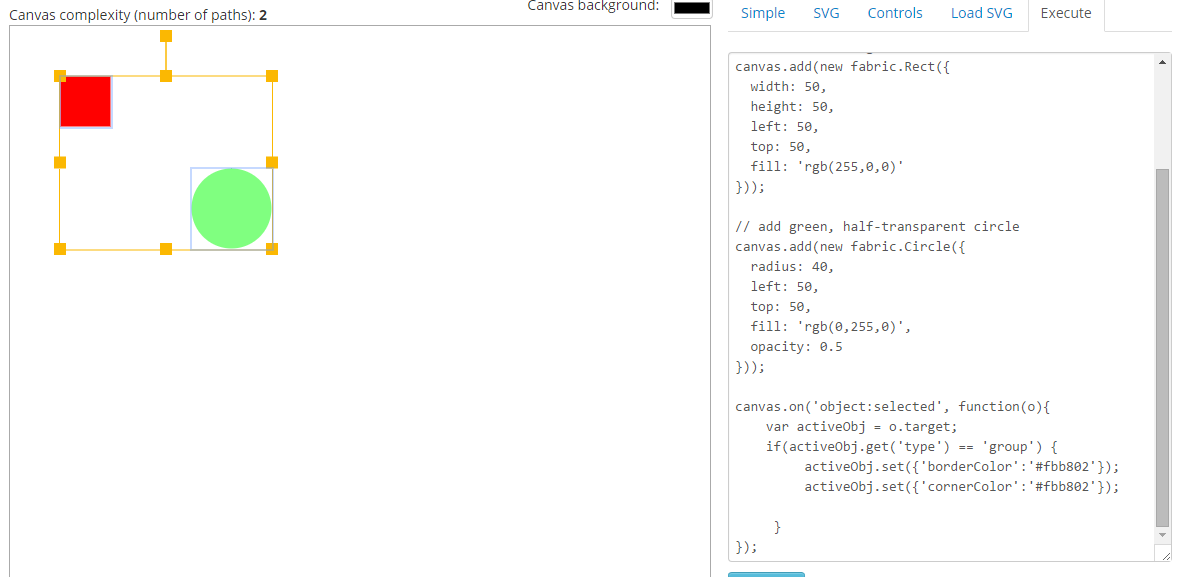The width and height of the screenshot is (1201, 577).
Task: Click the line "canvas.add(new fabric.Circle({"
Action: click(850, 247)
